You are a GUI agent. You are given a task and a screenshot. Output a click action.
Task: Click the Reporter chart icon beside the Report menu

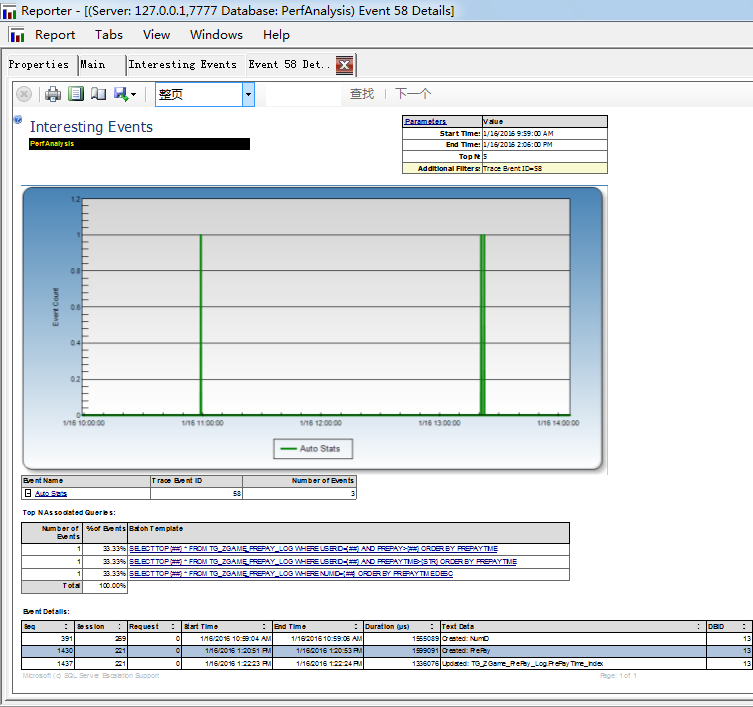pos(17,35)
